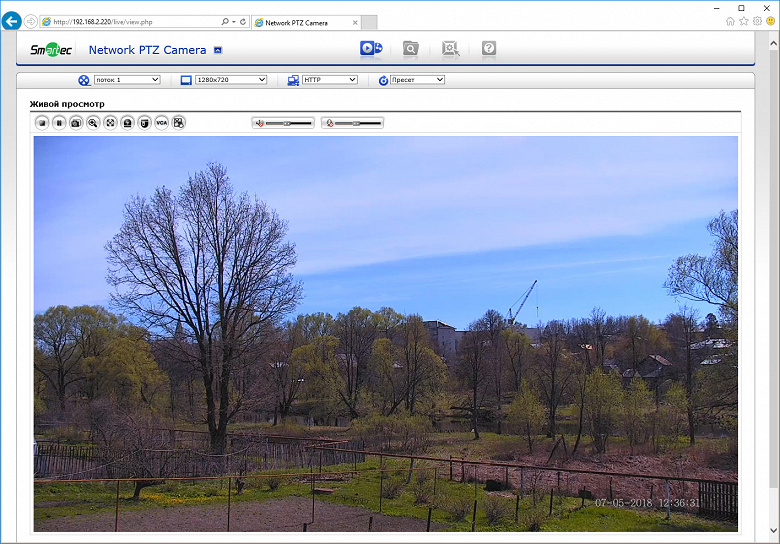Activate the digital zoom magnifier tool

click(93, 123)
